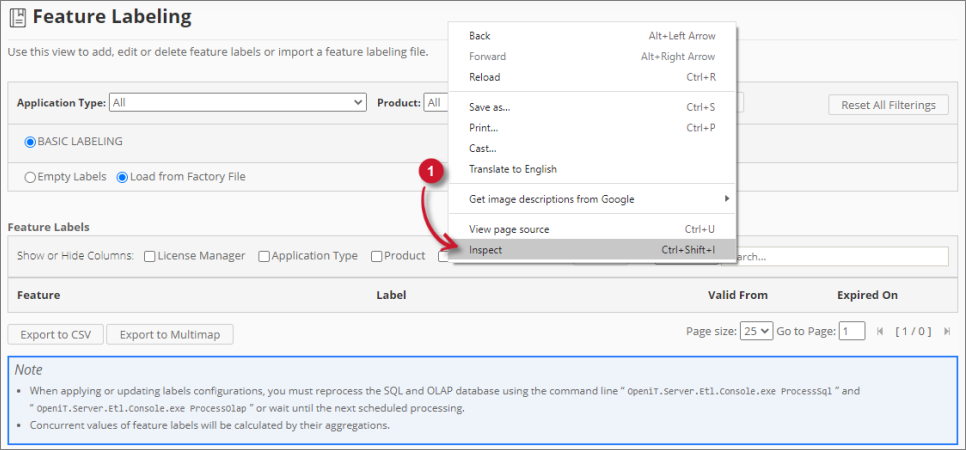Click the Note heading text
The width and height of the screenshot is (966, 450).
click(29, 370)
